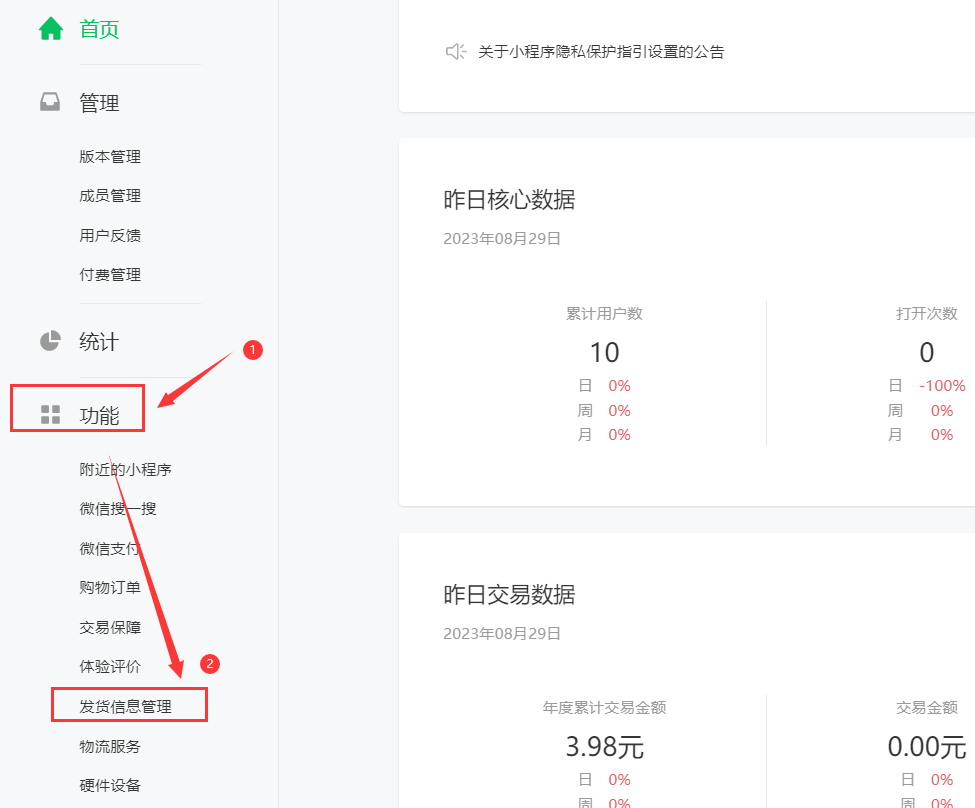Viewport: 975px width, 808px height.
Task: Expand the 统计 section
Action: pyautogui.click(x=99, y=342)
